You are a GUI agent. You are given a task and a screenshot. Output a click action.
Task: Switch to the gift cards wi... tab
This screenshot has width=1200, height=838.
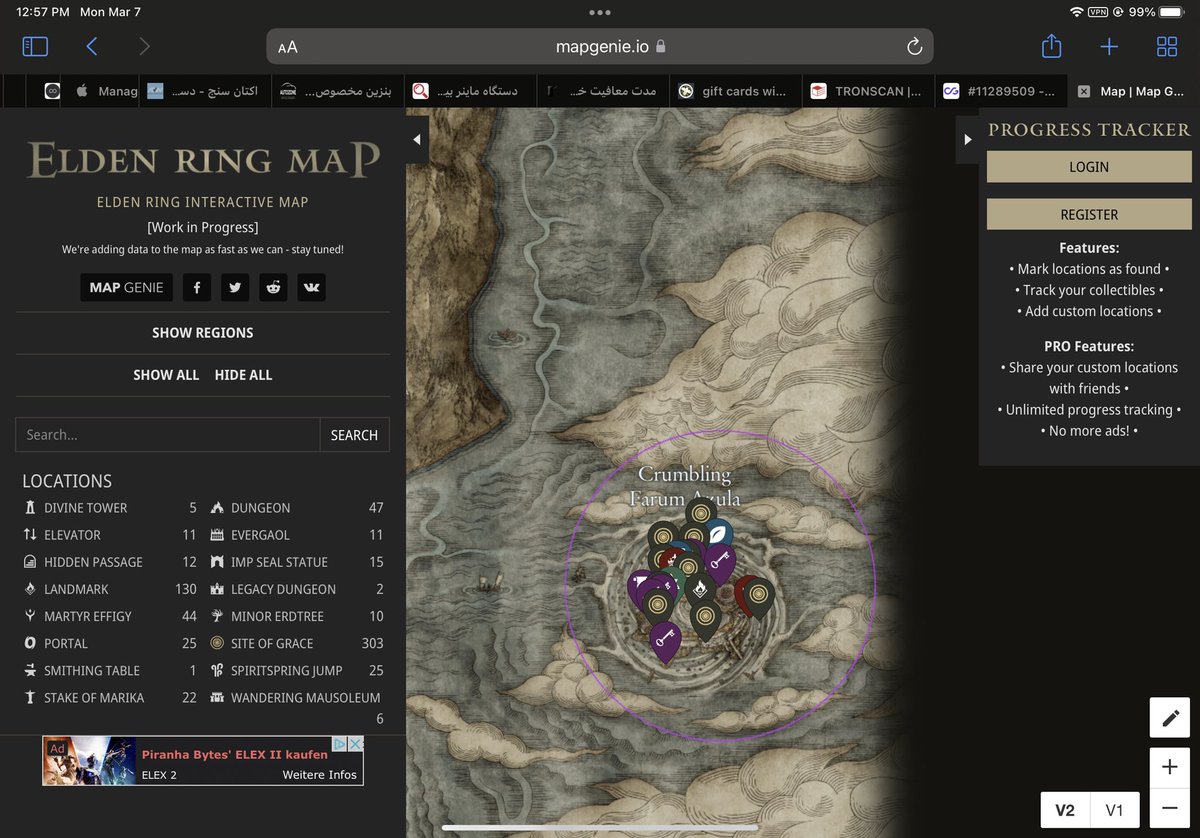click(x=735, y=91)
